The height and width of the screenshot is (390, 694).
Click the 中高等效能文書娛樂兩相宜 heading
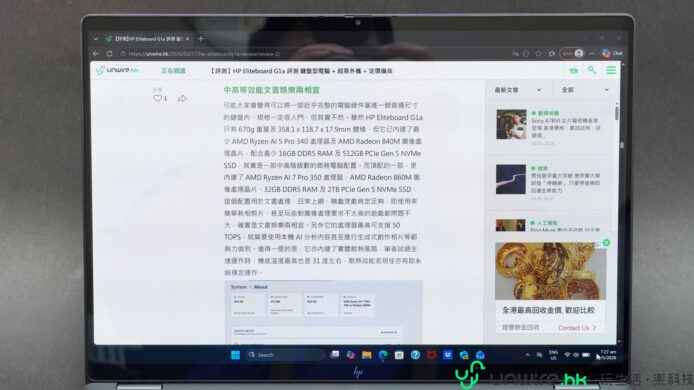[x=271, y=90]
